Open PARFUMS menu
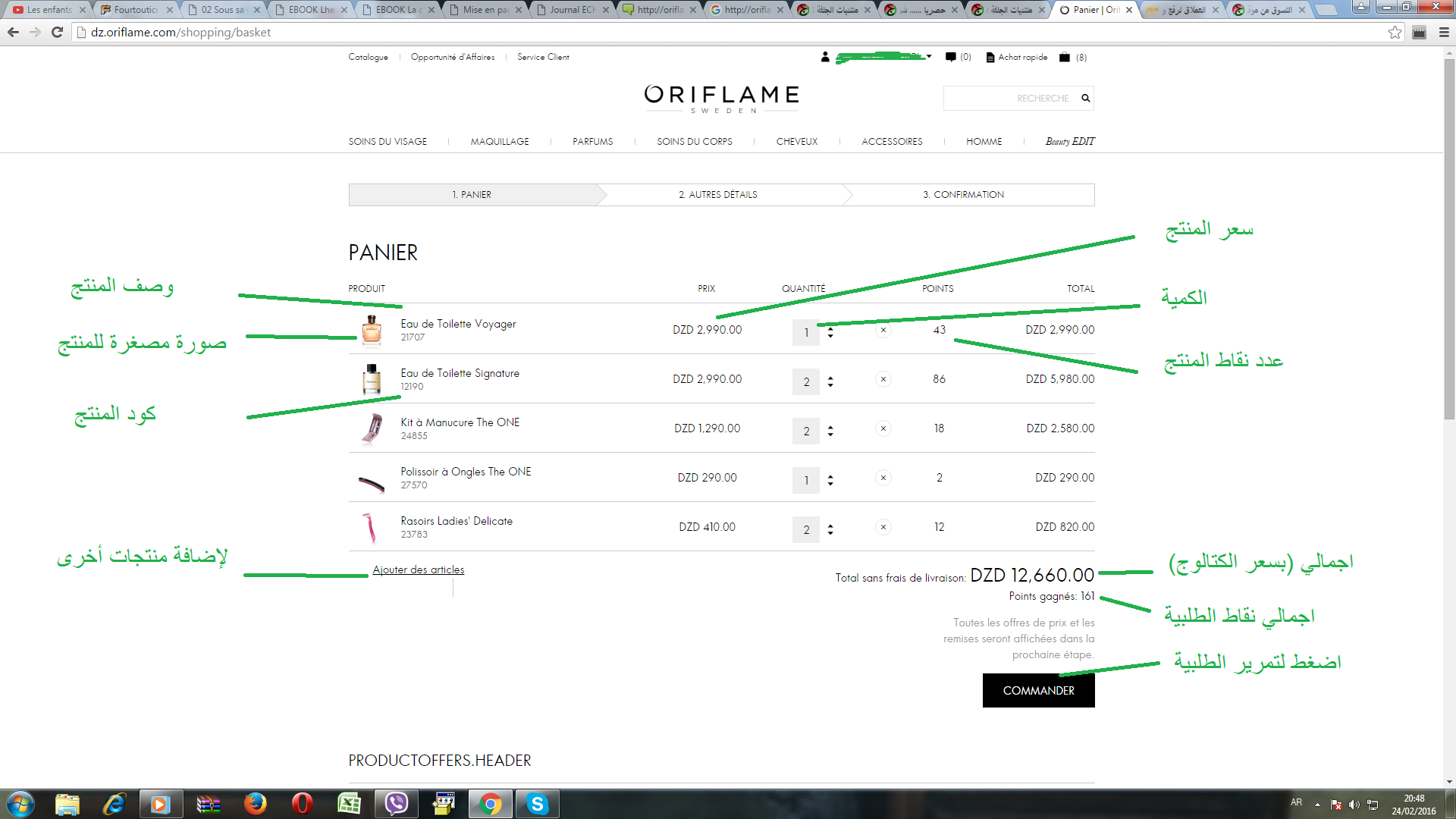1456x819 pixels. [x=592, y=141]
